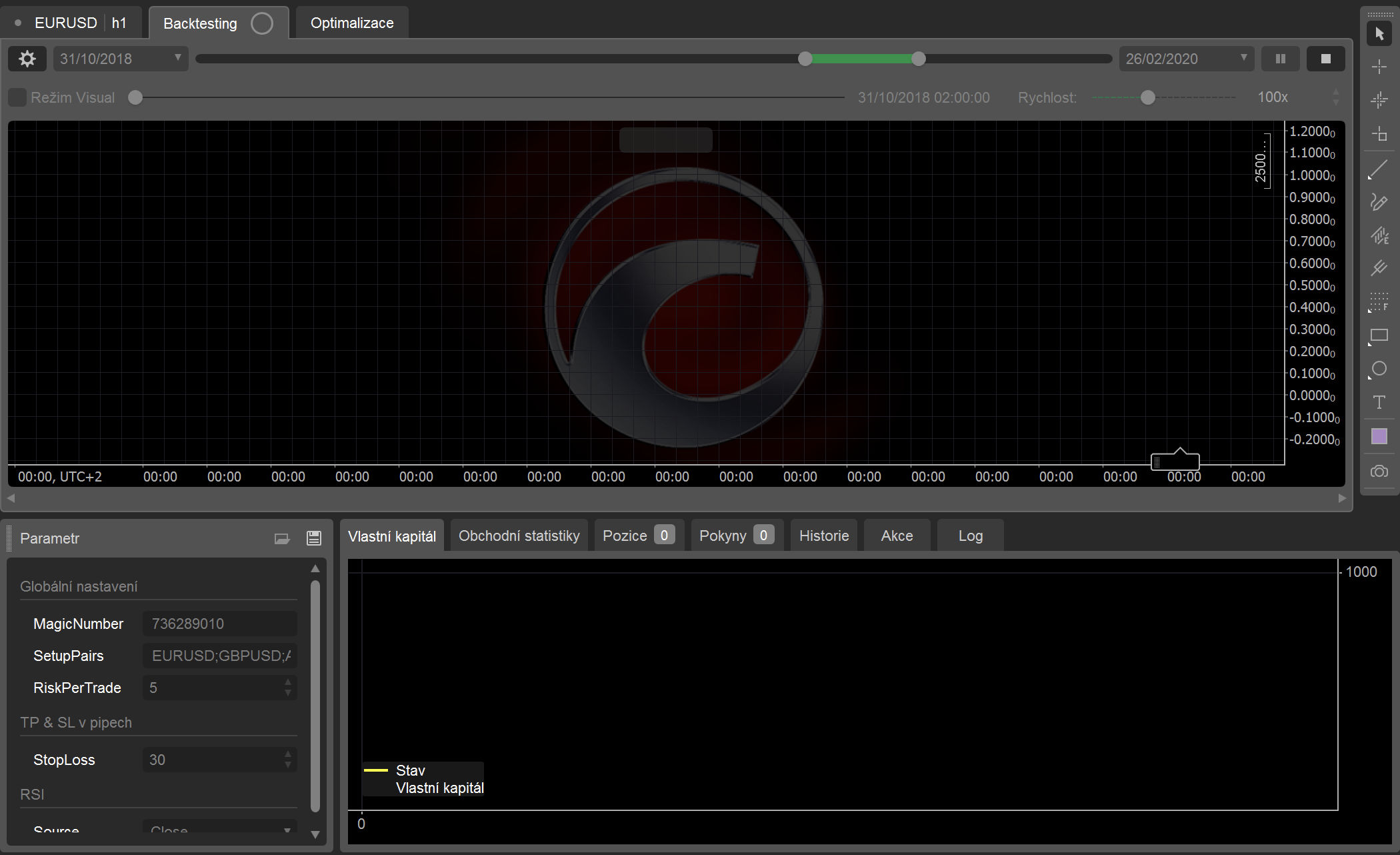Open Log tab
1400x855 pixels.
[x=971, y=536]
